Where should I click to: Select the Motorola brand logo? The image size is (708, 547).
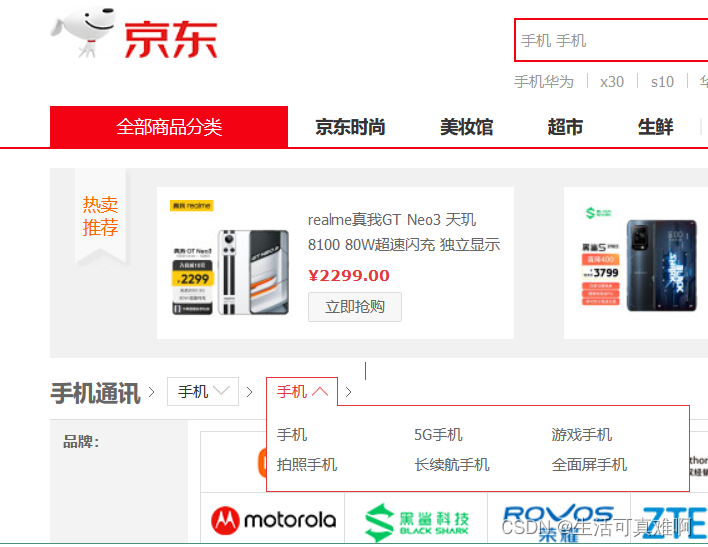(273, 520)
